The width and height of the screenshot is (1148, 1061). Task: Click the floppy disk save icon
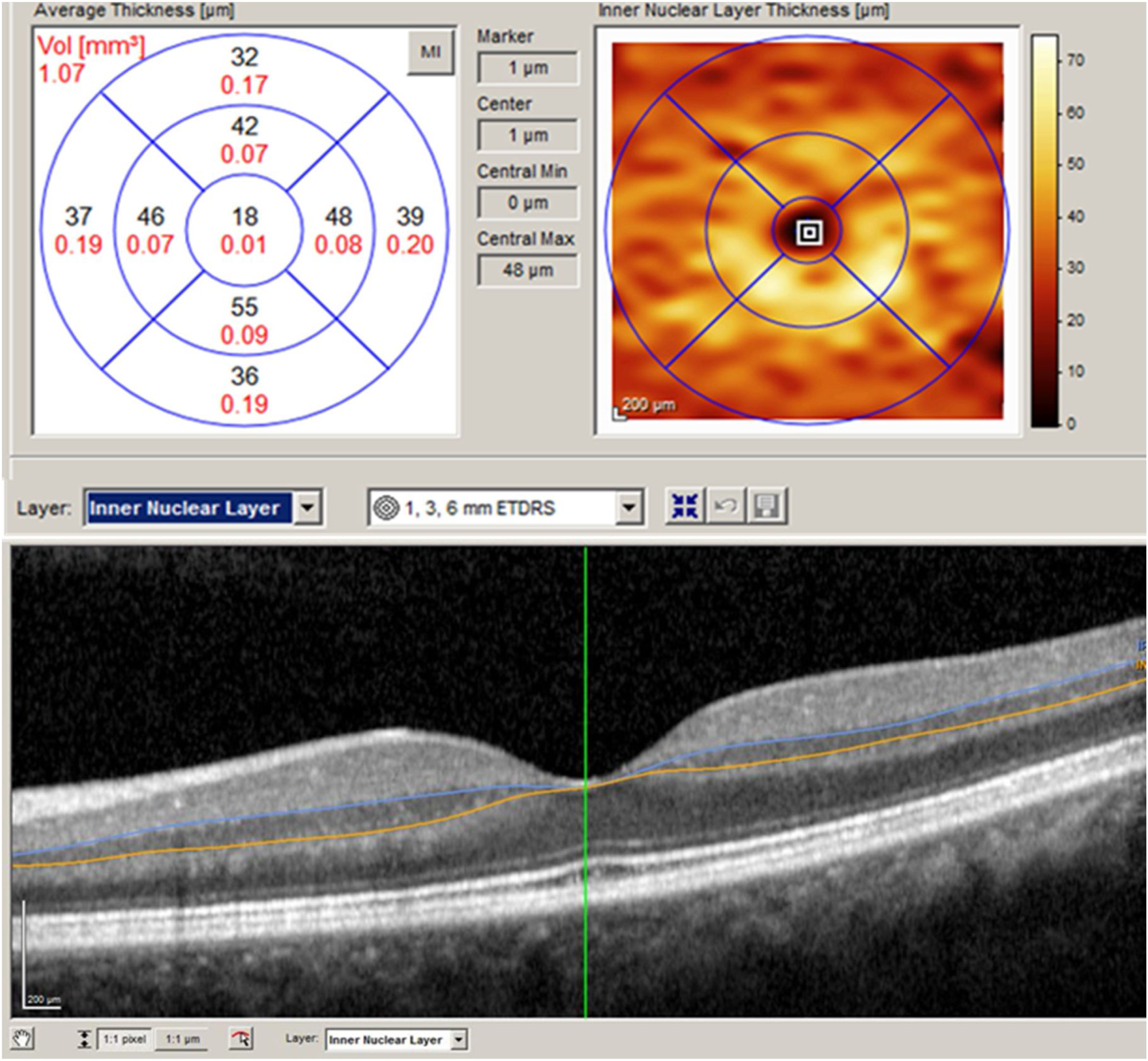click(x=767, y=506)
